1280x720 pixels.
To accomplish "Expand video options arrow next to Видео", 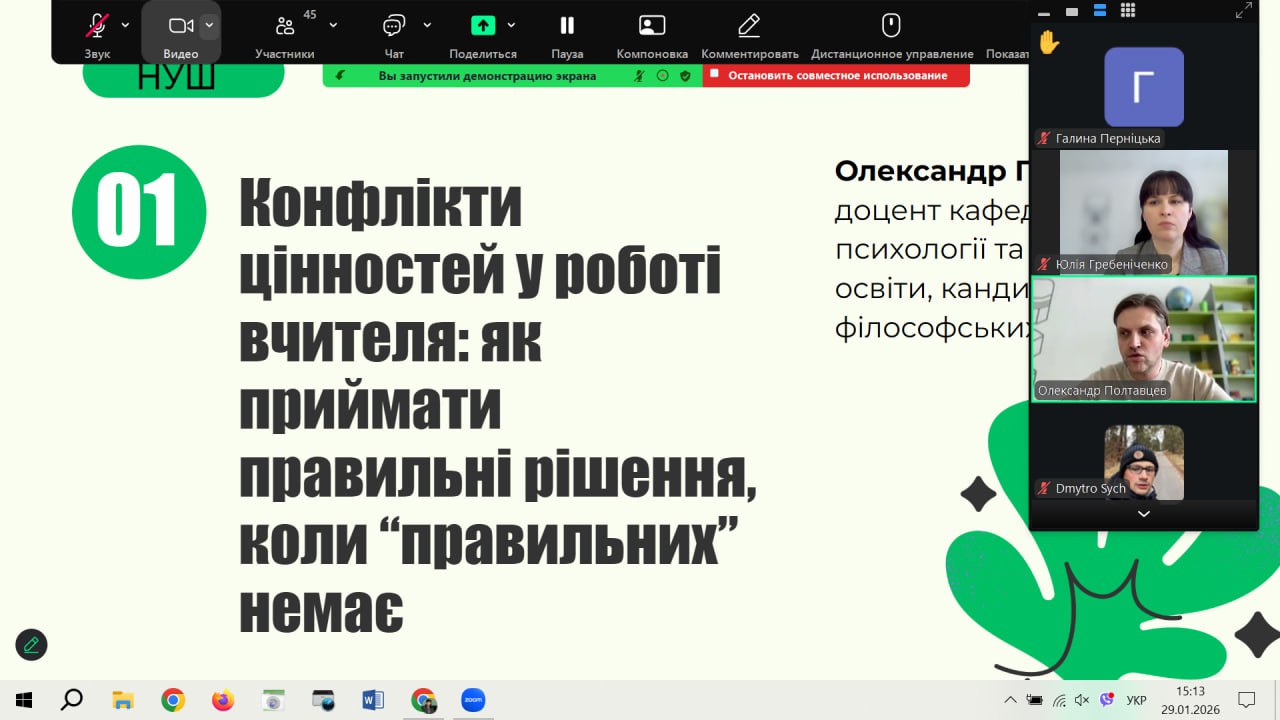I will click(209, 25).
